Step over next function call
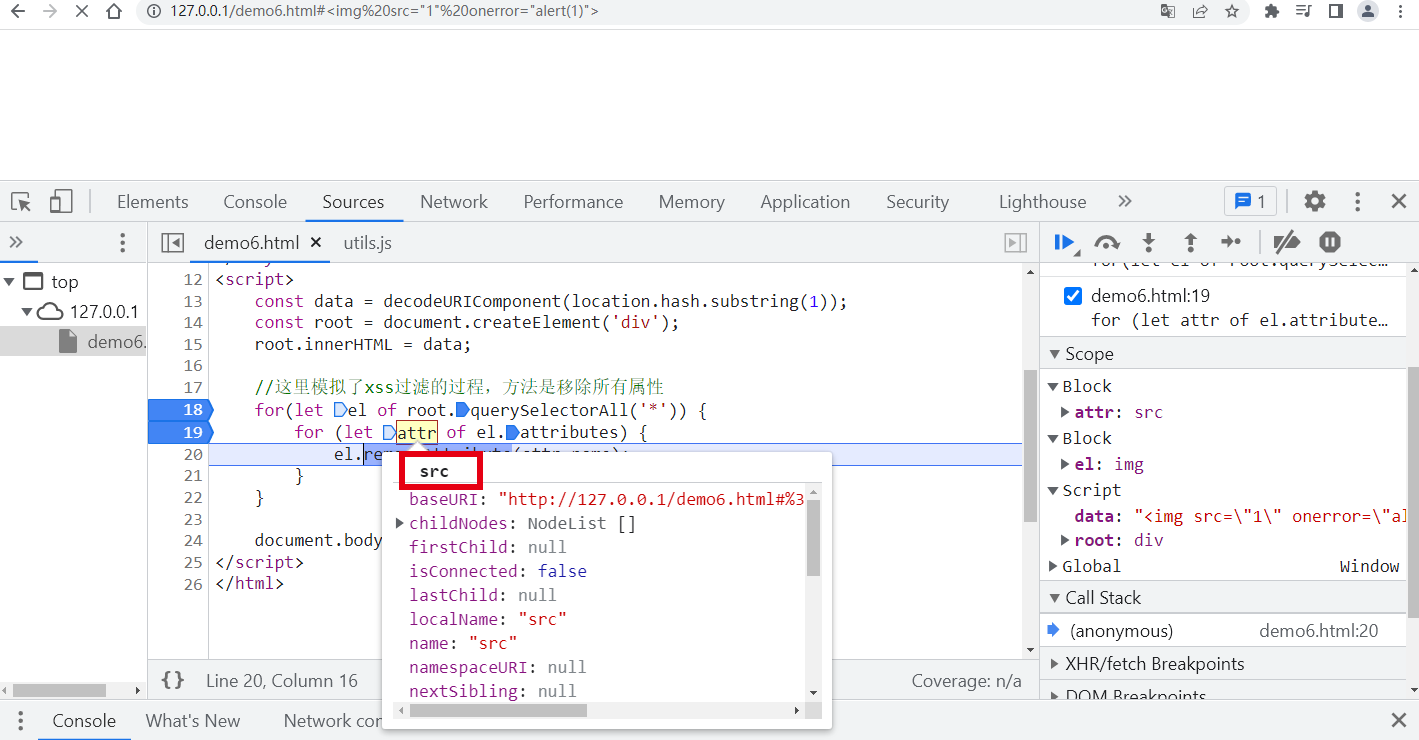Viewport: 1419px width, 740px height. click(1107, 242)
